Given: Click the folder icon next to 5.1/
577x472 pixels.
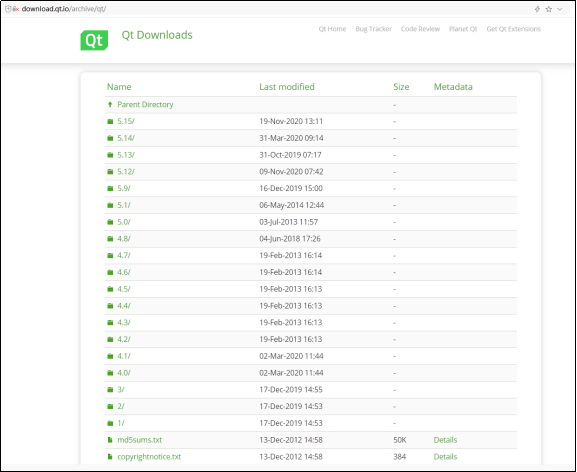Looking at the screenshot, I should (x=110, y=205).
